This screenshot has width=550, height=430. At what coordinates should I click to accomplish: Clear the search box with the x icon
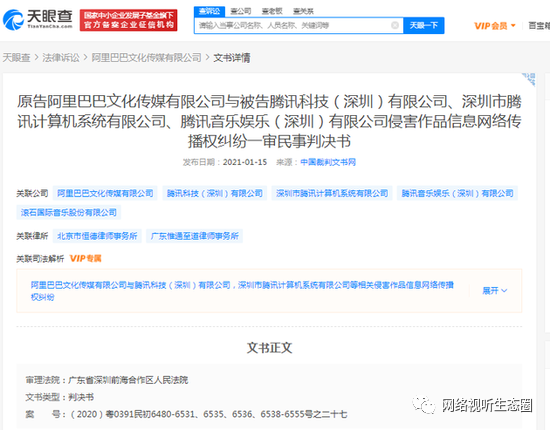click(395, 25)
